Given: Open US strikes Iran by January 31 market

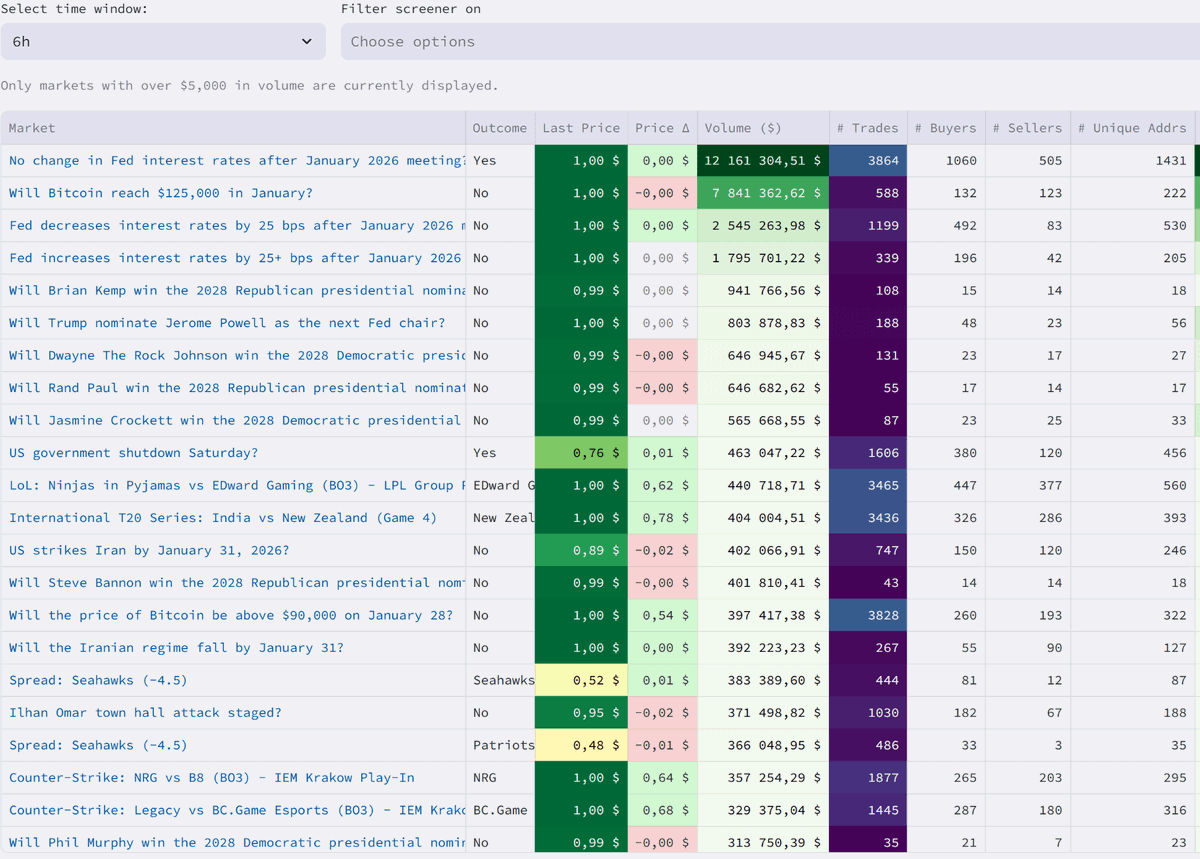Looking at the screenshot, I should click(149, 551).
